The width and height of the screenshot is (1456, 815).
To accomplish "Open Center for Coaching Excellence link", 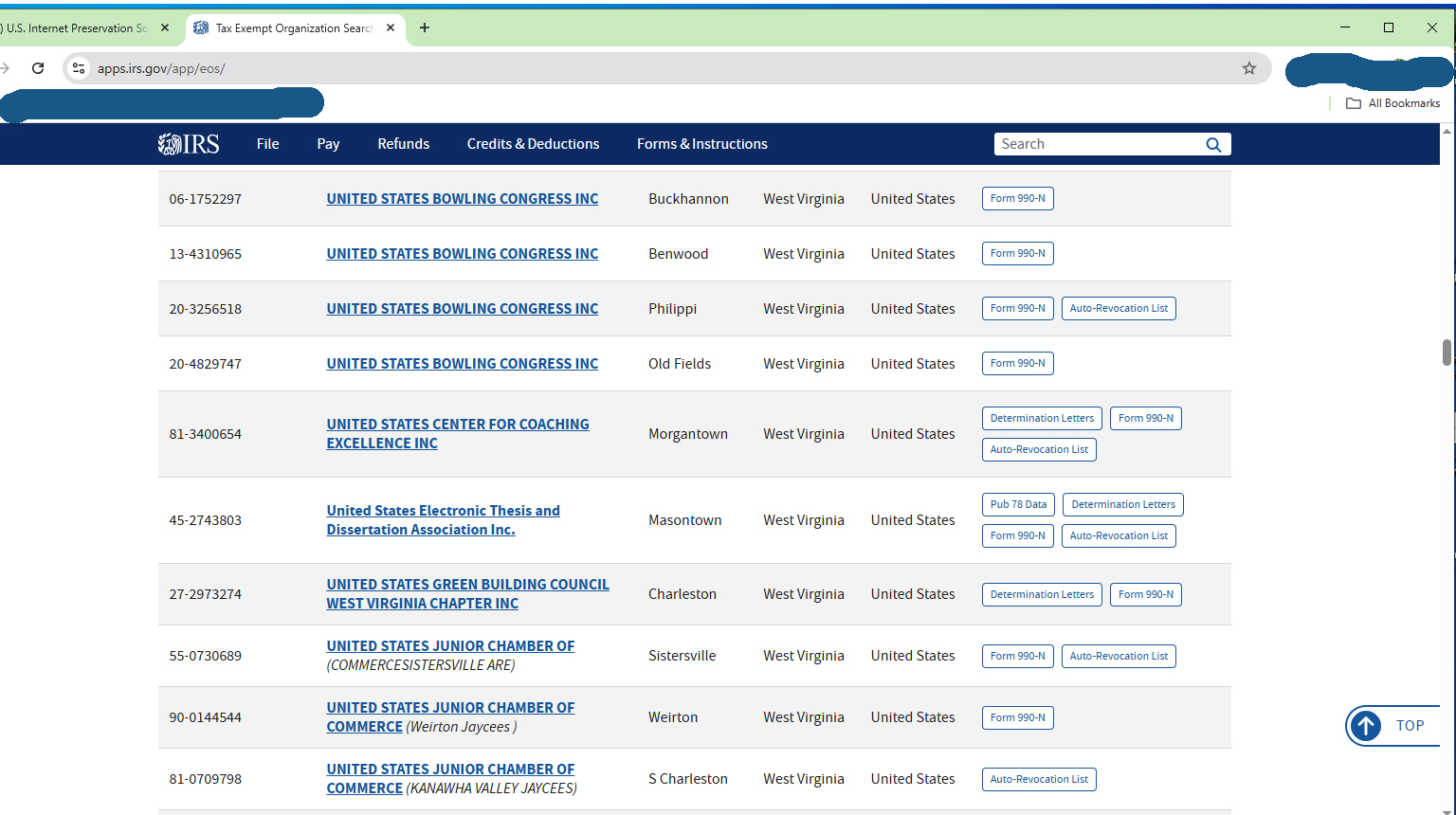I will [458, 434].
